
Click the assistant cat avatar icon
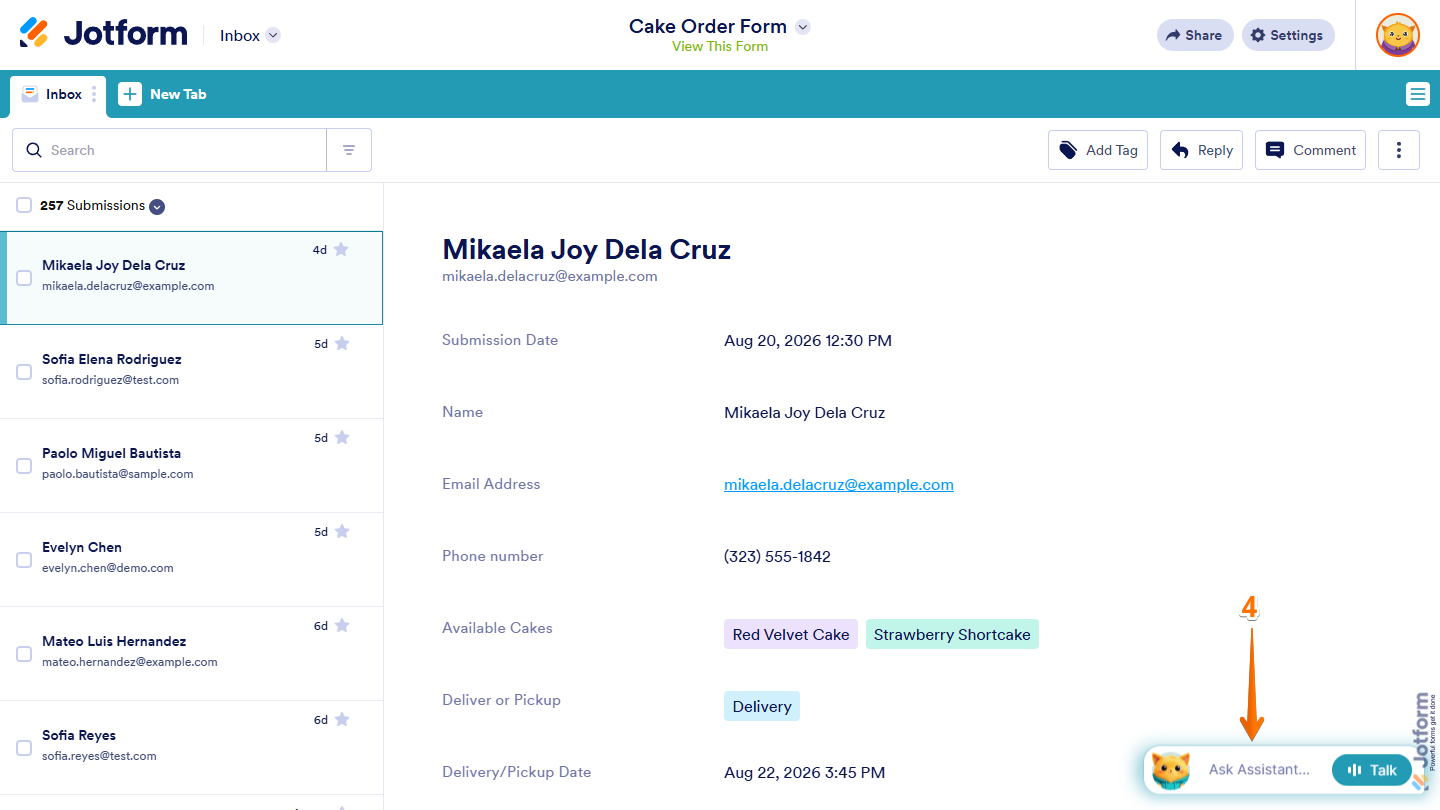[1171, 769]
